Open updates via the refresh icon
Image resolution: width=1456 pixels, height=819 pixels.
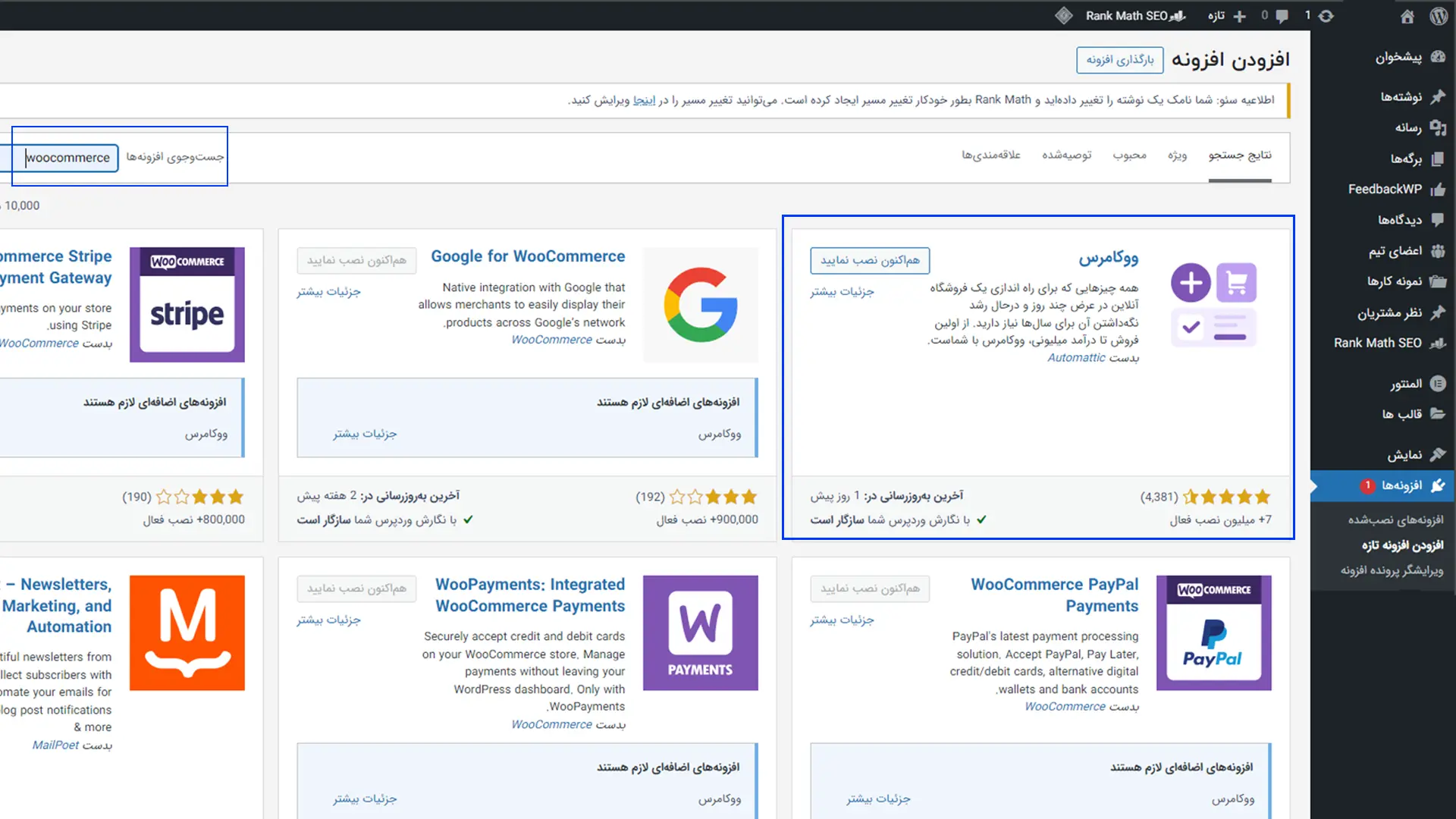click(1326, 16)
